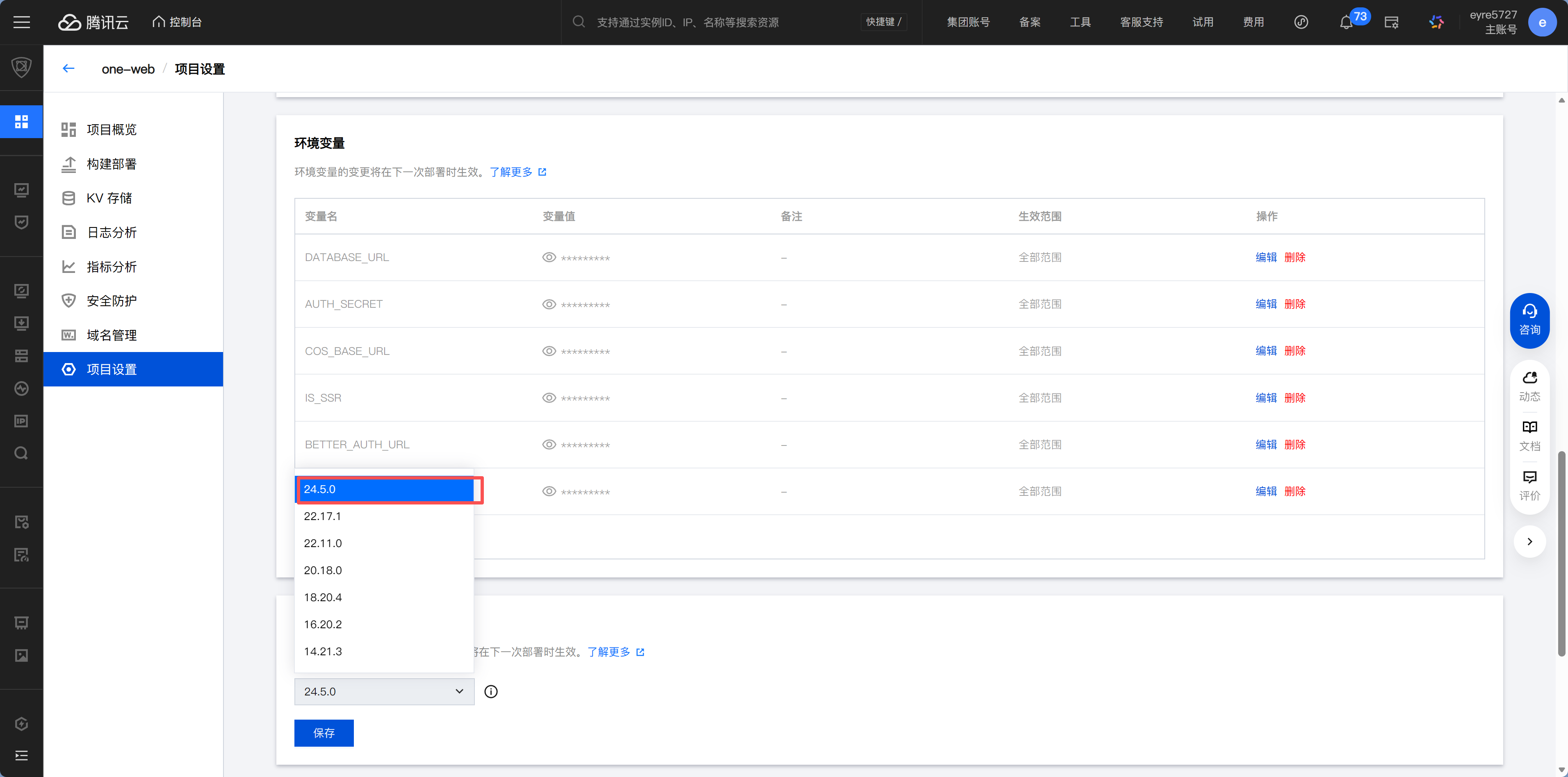Image resolution: width=1568 pixels, height=777 pixels.
Task: Delete the COS_BASE_URL variable
Action: tap(1295, 351)
